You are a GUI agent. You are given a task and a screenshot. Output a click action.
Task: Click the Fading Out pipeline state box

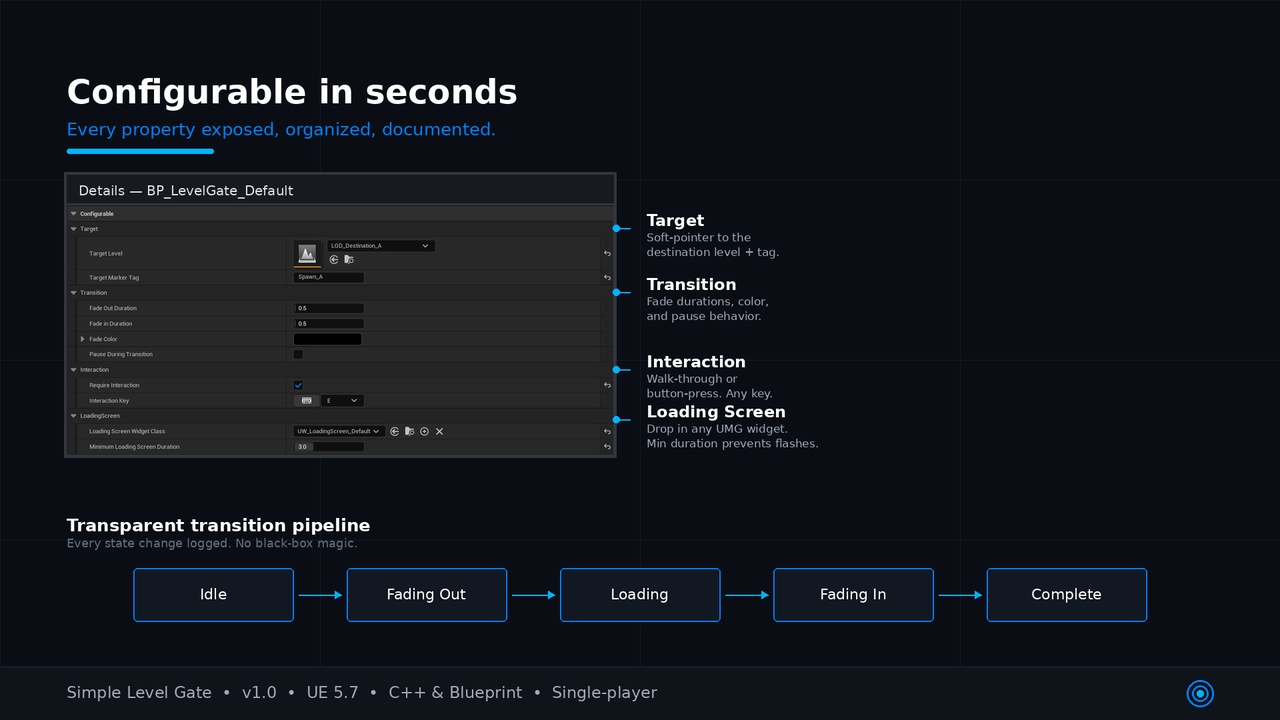click(427, 595)
